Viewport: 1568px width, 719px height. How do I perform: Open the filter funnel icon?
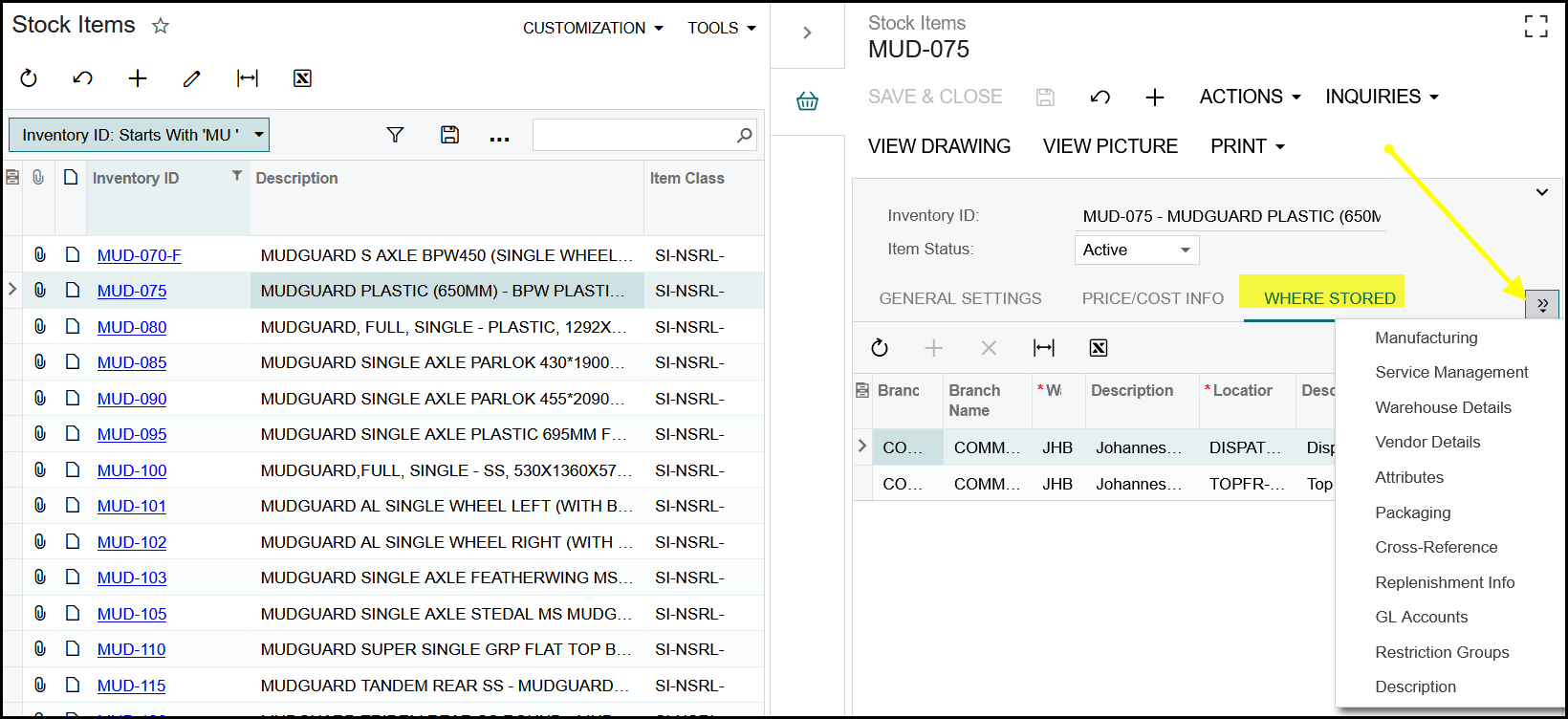pyautogui.click(x=395, y=135)
